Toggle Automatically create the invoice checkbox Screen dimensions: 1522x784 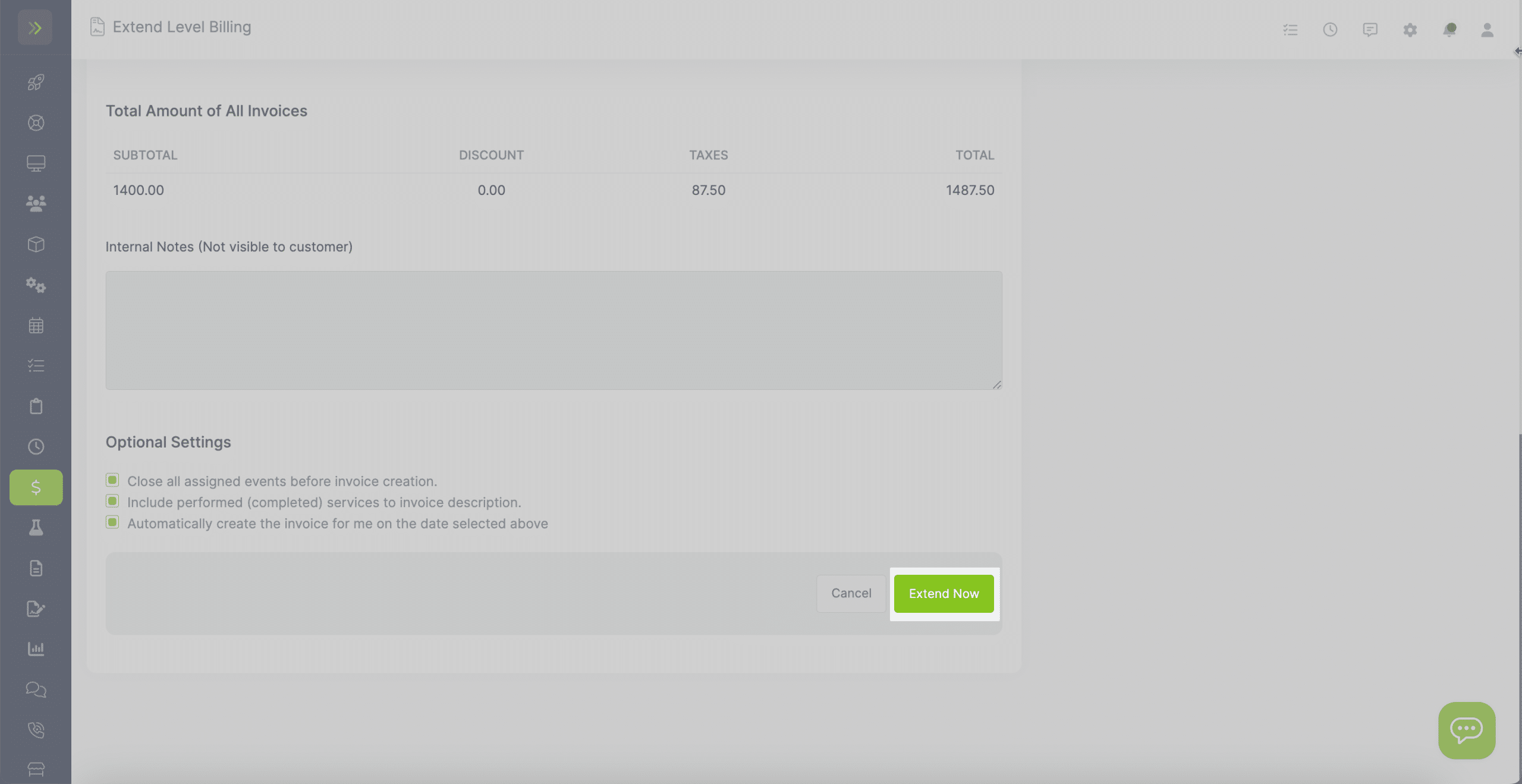112,522
